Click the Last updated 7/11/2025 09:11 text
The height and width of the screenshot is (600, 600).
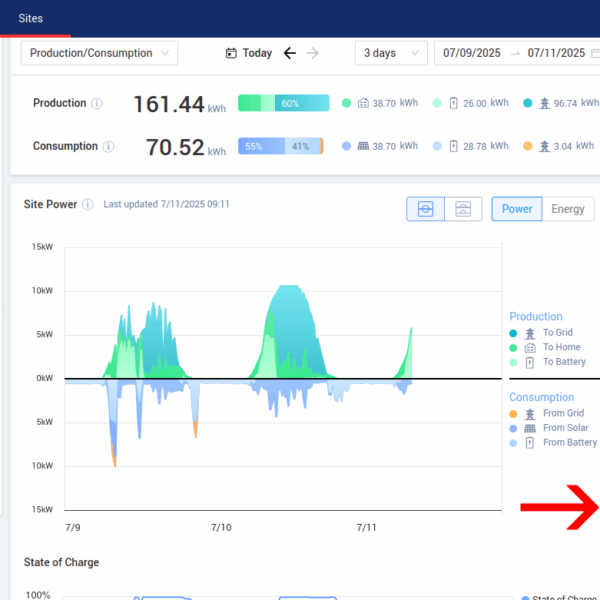tap(166, 204)
